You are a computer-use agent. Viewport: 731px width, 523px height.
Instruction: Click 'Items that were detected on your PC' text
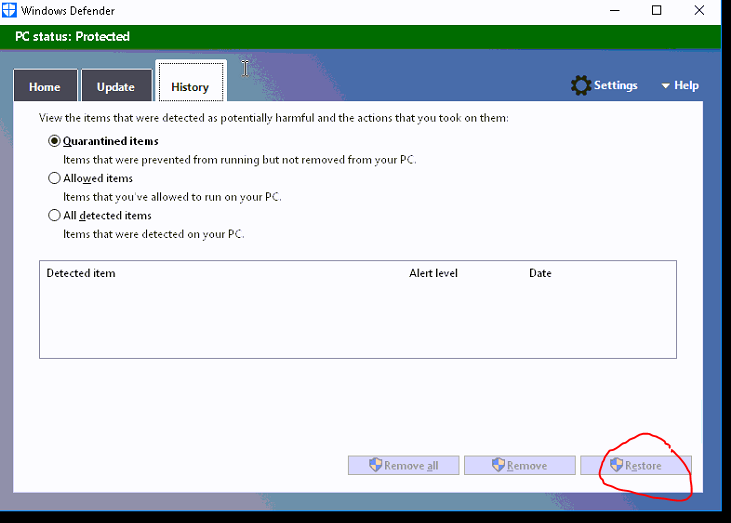click(153, 234)
